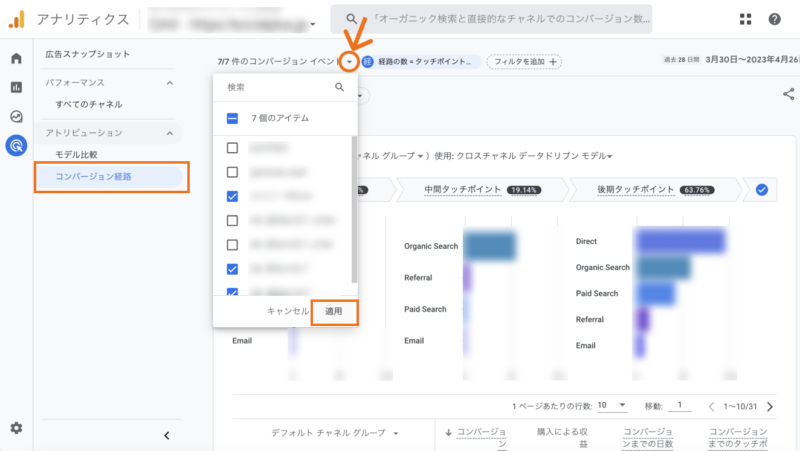The image size is (800, 451).
Task: Select コンバージョン経路 in navigation
Action: pyautogui.click(x=109, y=177)
